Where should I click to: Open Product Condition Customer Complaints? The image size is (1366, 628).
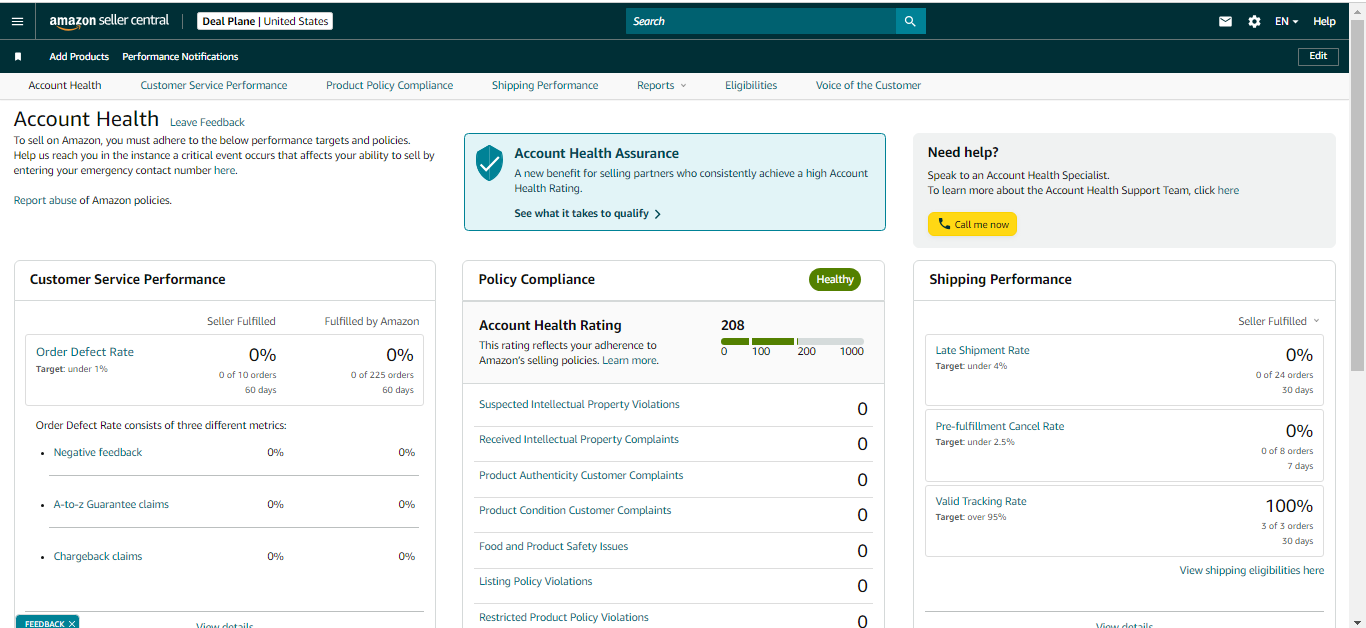coord(575,511)
